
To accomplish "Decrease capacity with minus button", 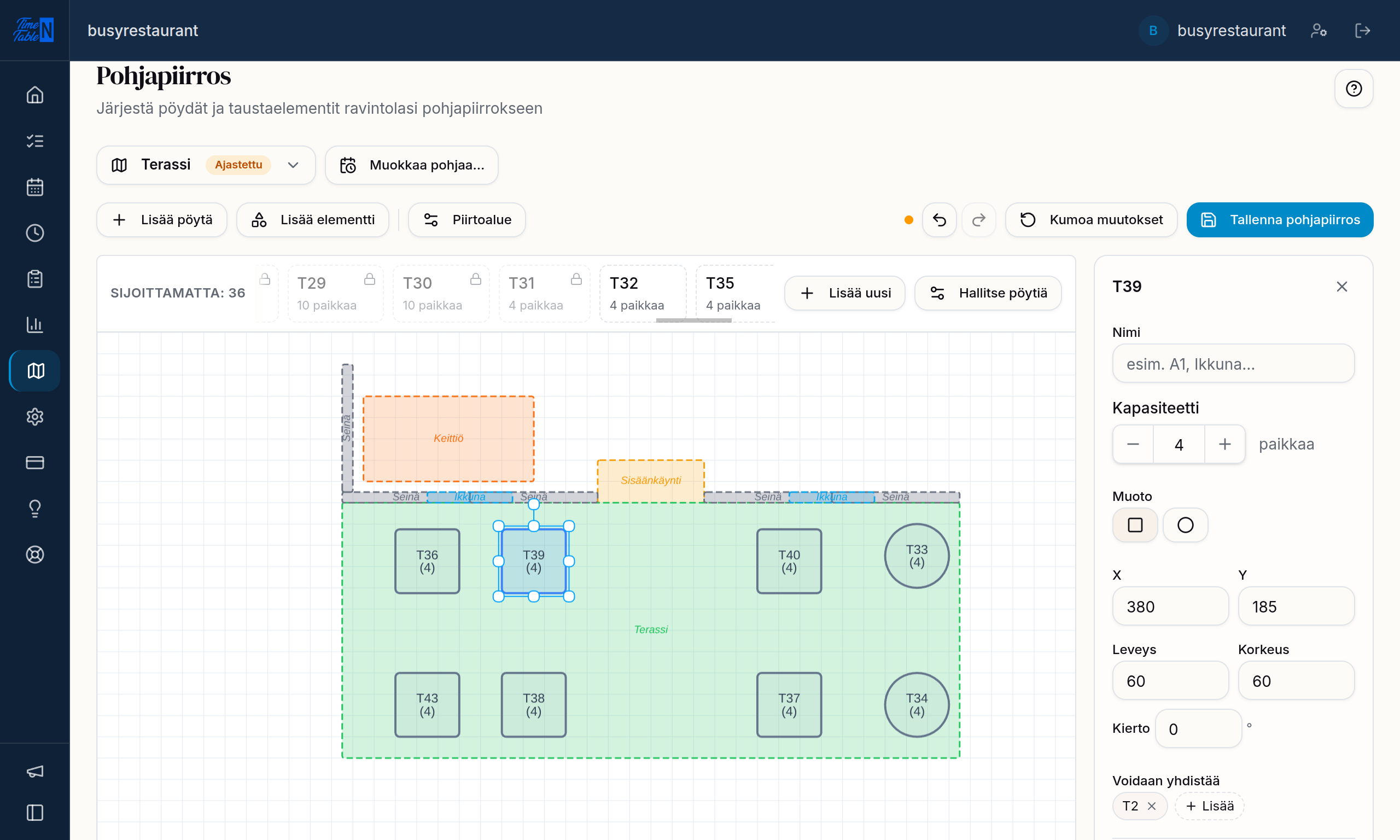I will coord(1133,445).
